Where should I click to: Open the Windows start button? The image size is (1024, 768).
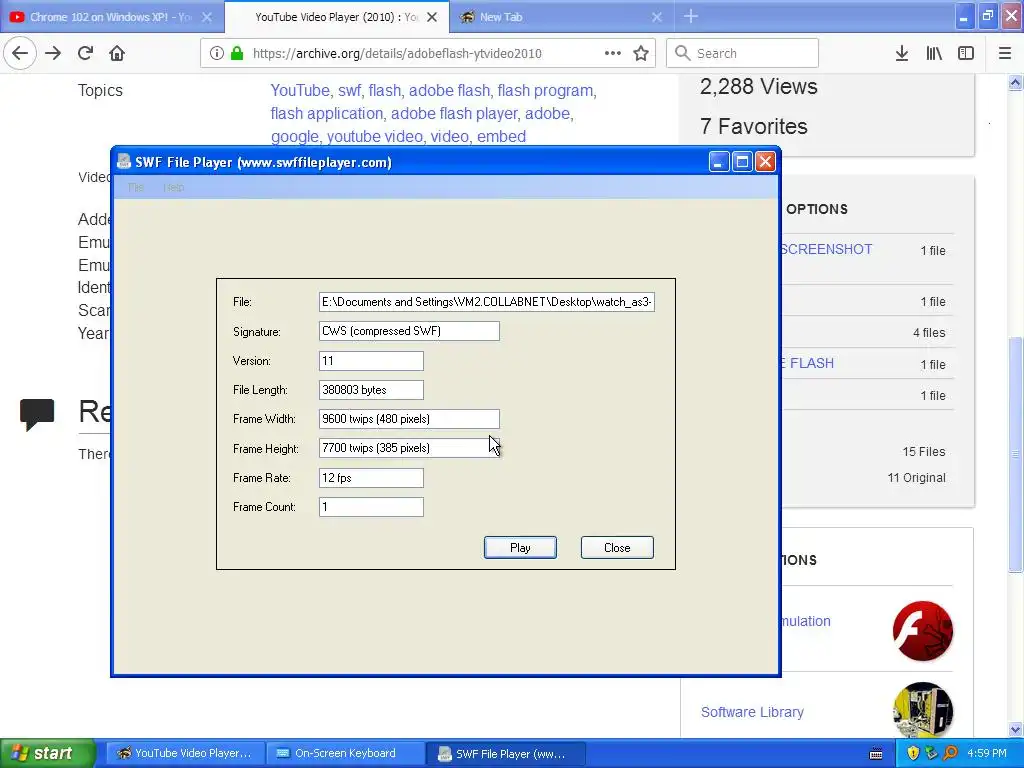[48, 753]
